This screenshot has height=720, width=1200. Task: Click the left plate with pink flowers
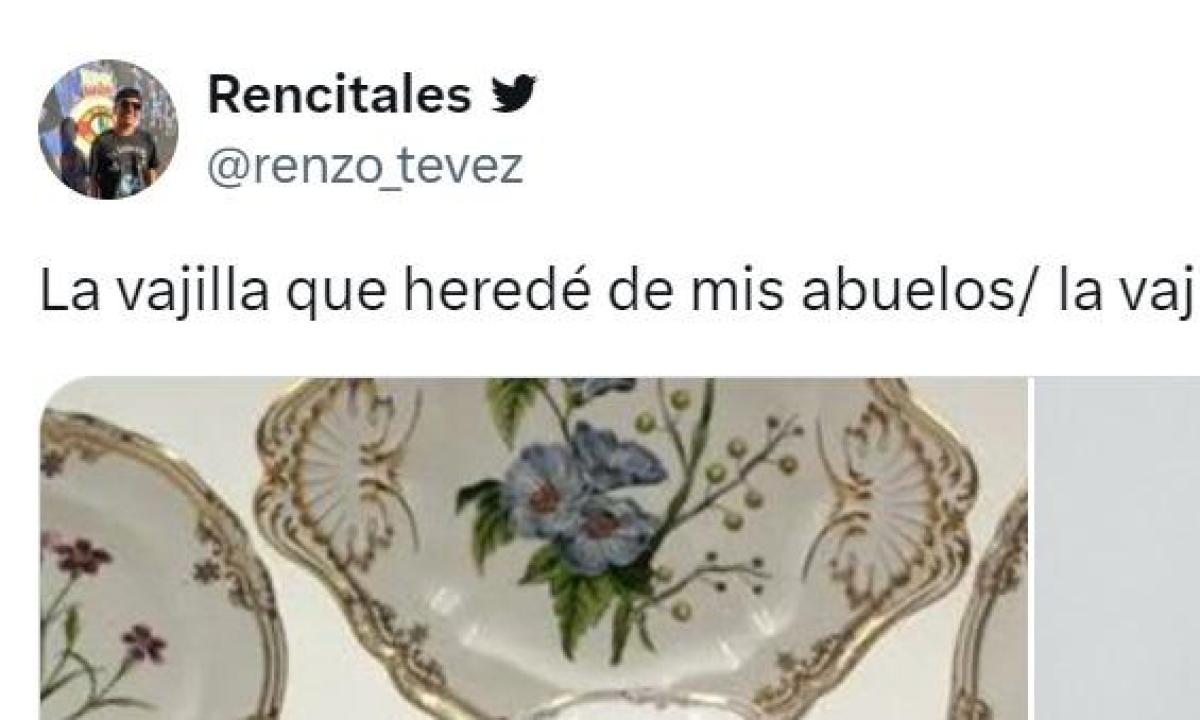(x=150, y=570)
